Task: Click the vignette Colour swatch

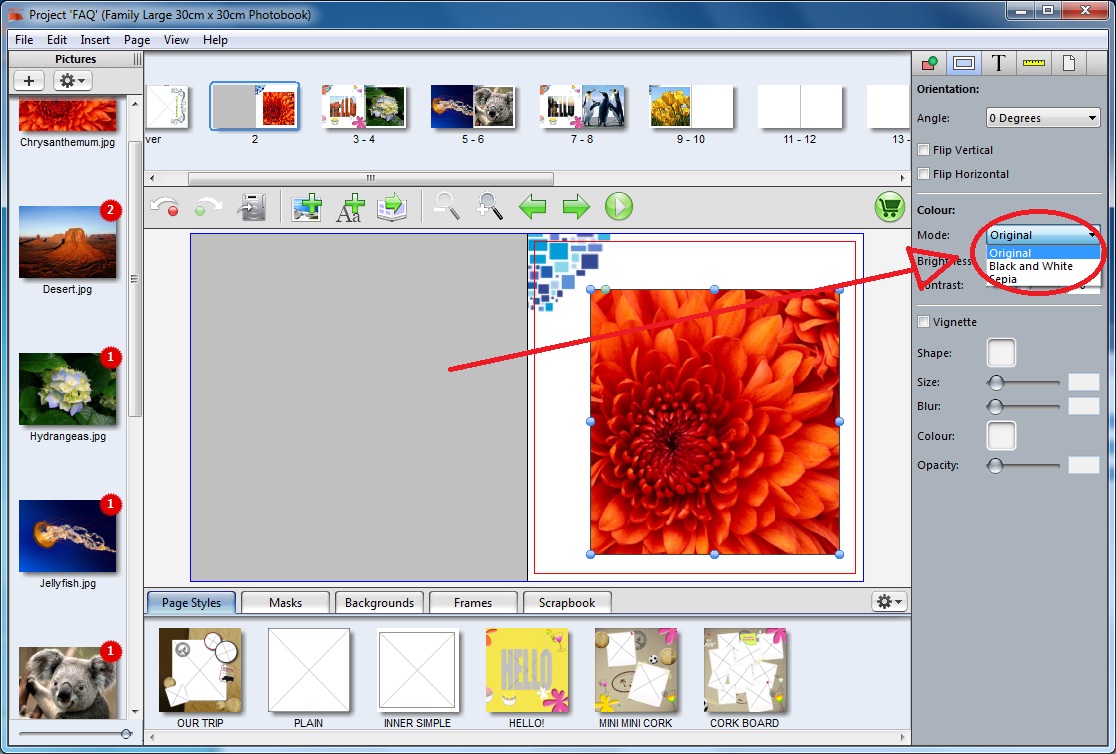Action: coord(1001,436)
